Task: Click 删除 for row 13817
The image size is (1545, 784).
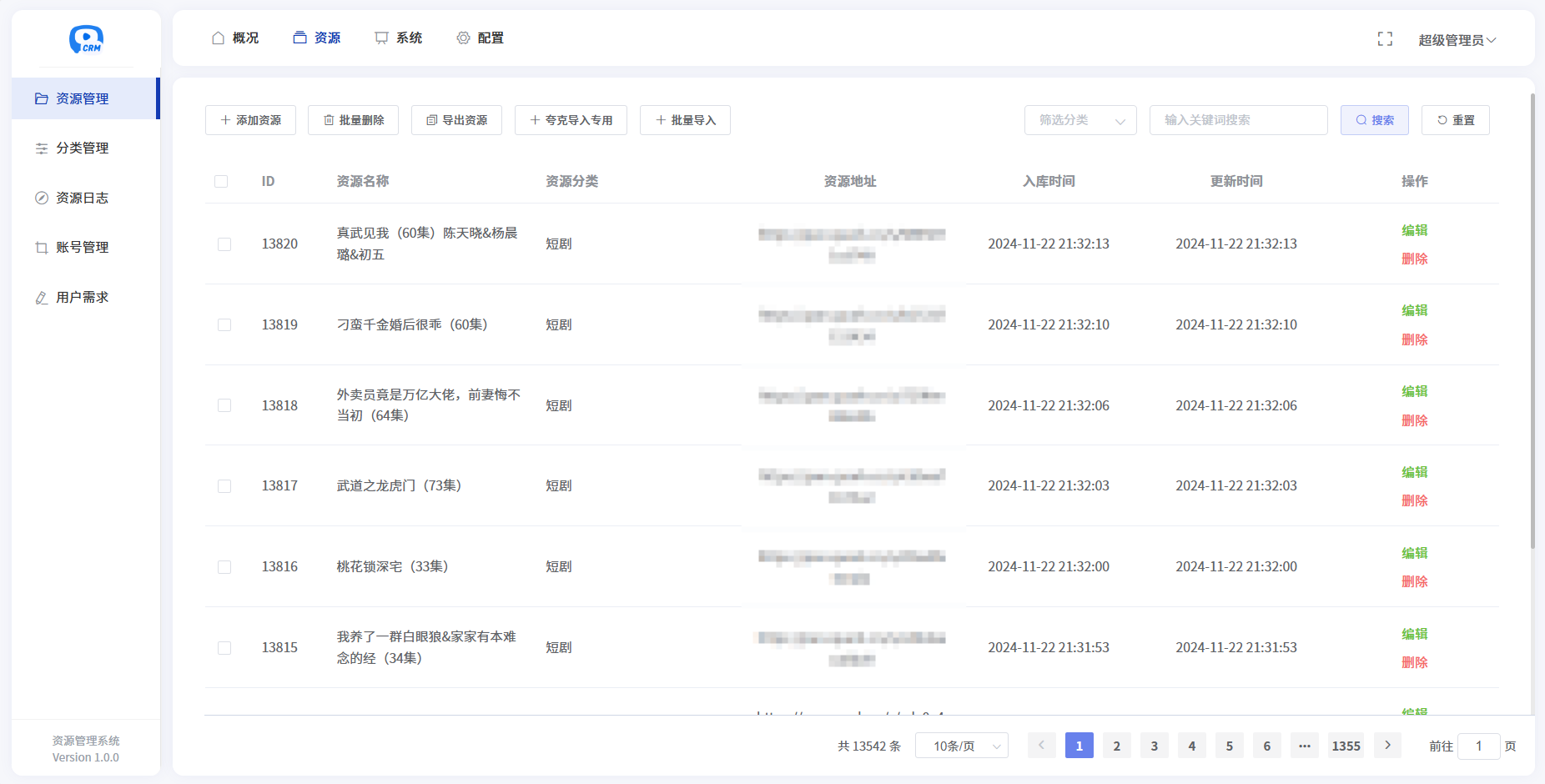Action: [x=1415, y=500]
